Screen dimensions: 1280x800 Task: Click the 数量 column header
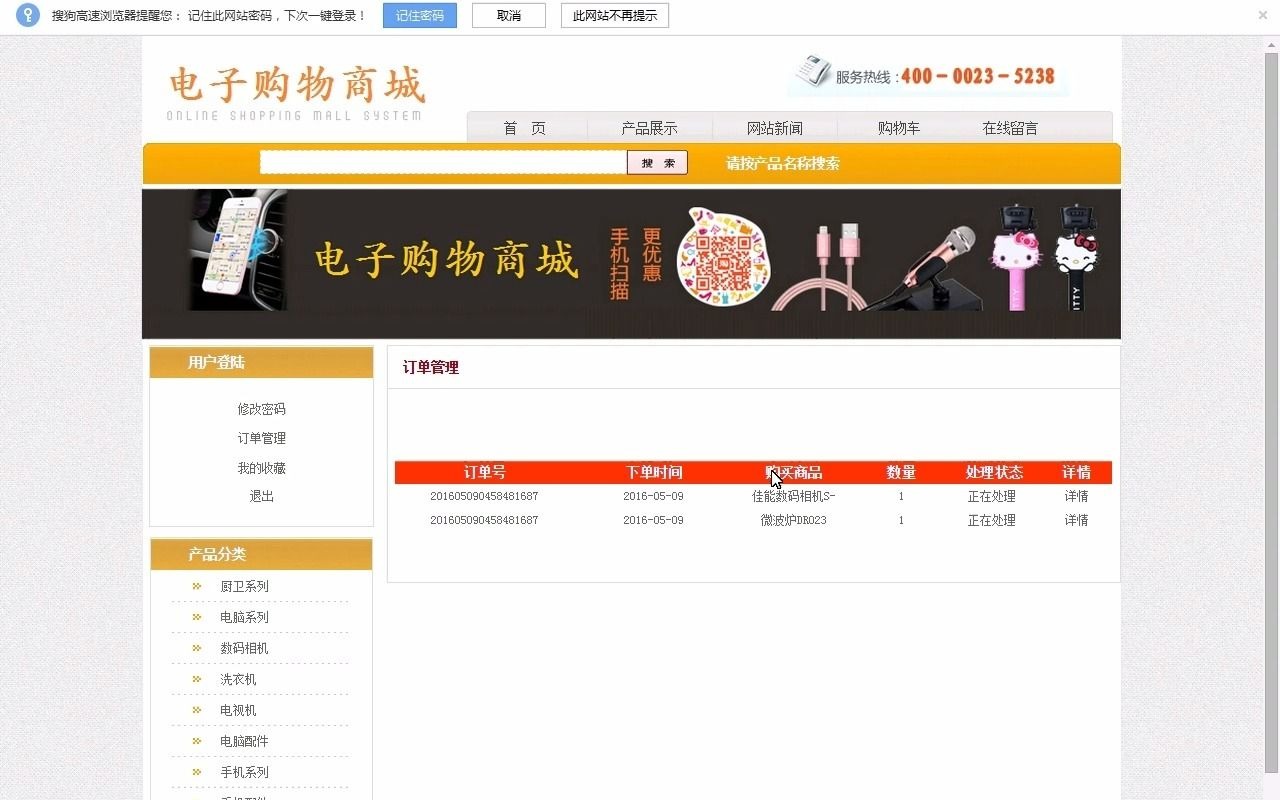(x=901, y=472)
